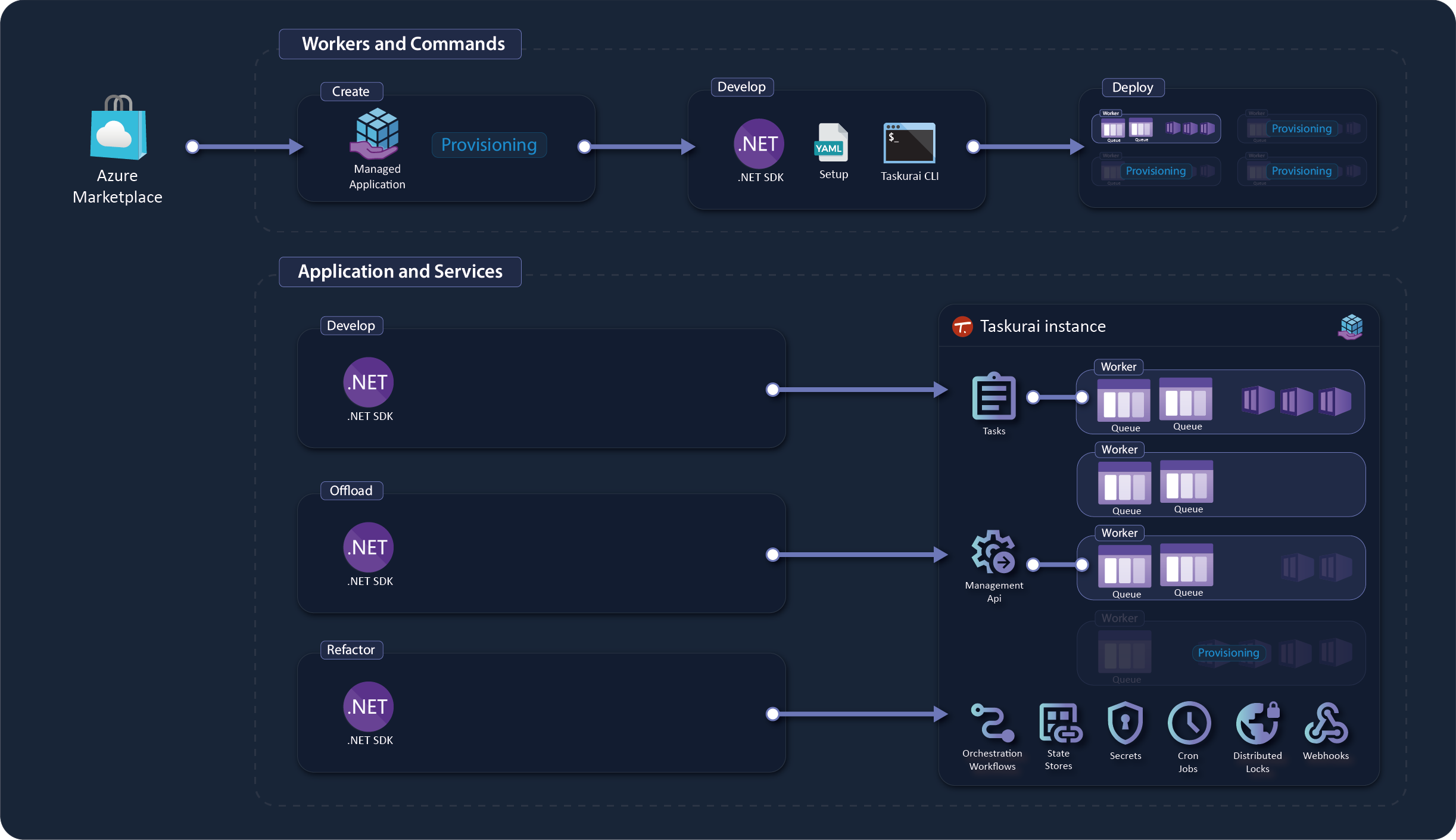The image size is (1456, 840).
Task: Click the Taskurai CLI terminal icon
Action: (909, 143)
